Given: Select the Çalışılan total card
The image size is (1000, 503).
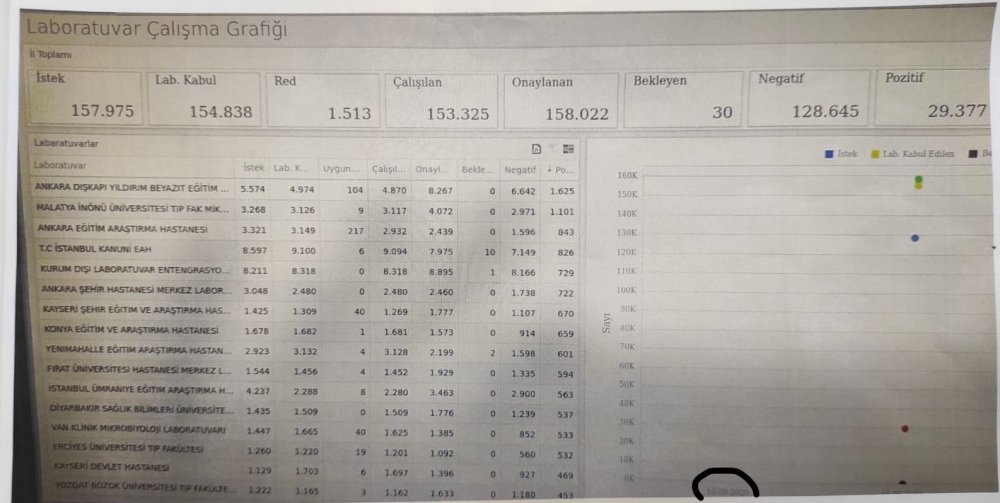Looking at the screenshot, I should 441,101.
